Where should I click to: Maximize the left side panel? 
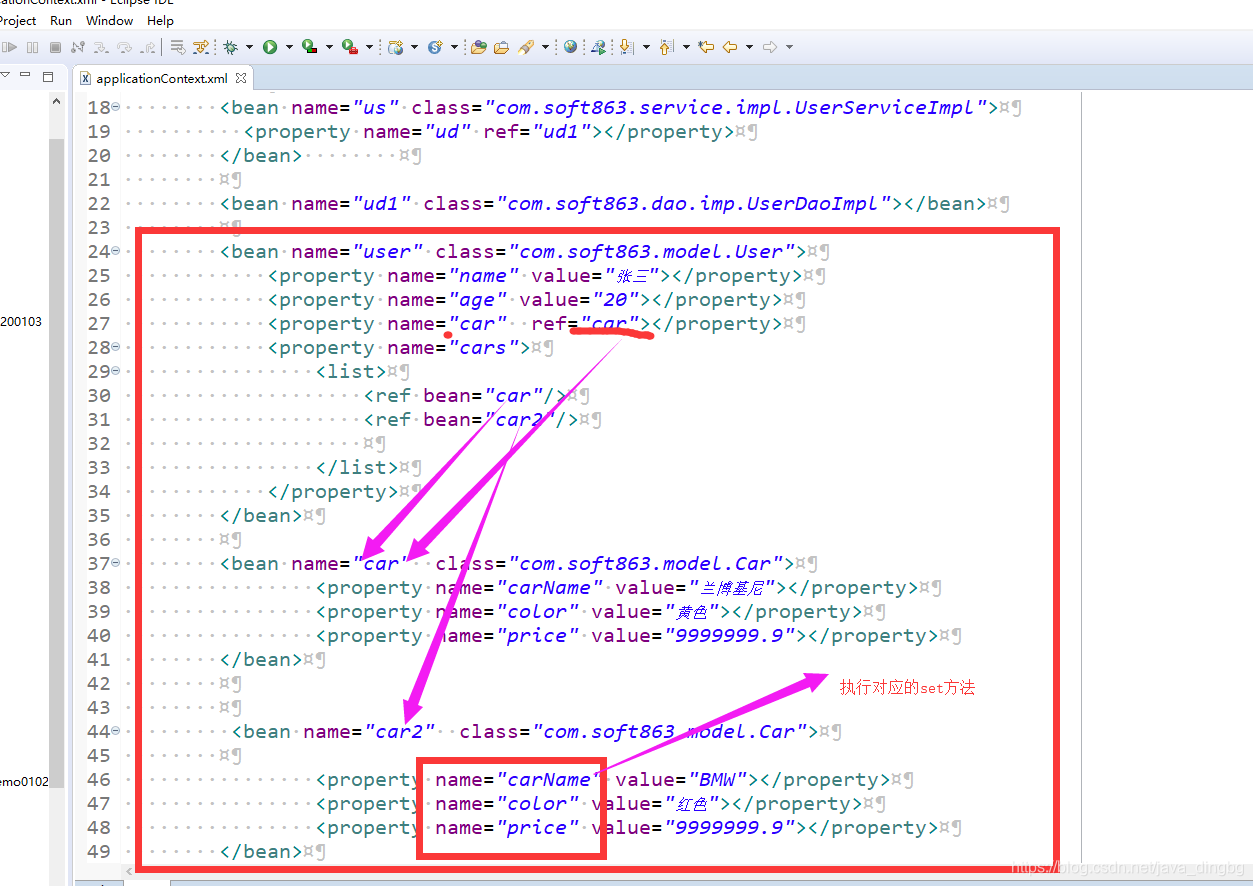click(x=48, y=76)
